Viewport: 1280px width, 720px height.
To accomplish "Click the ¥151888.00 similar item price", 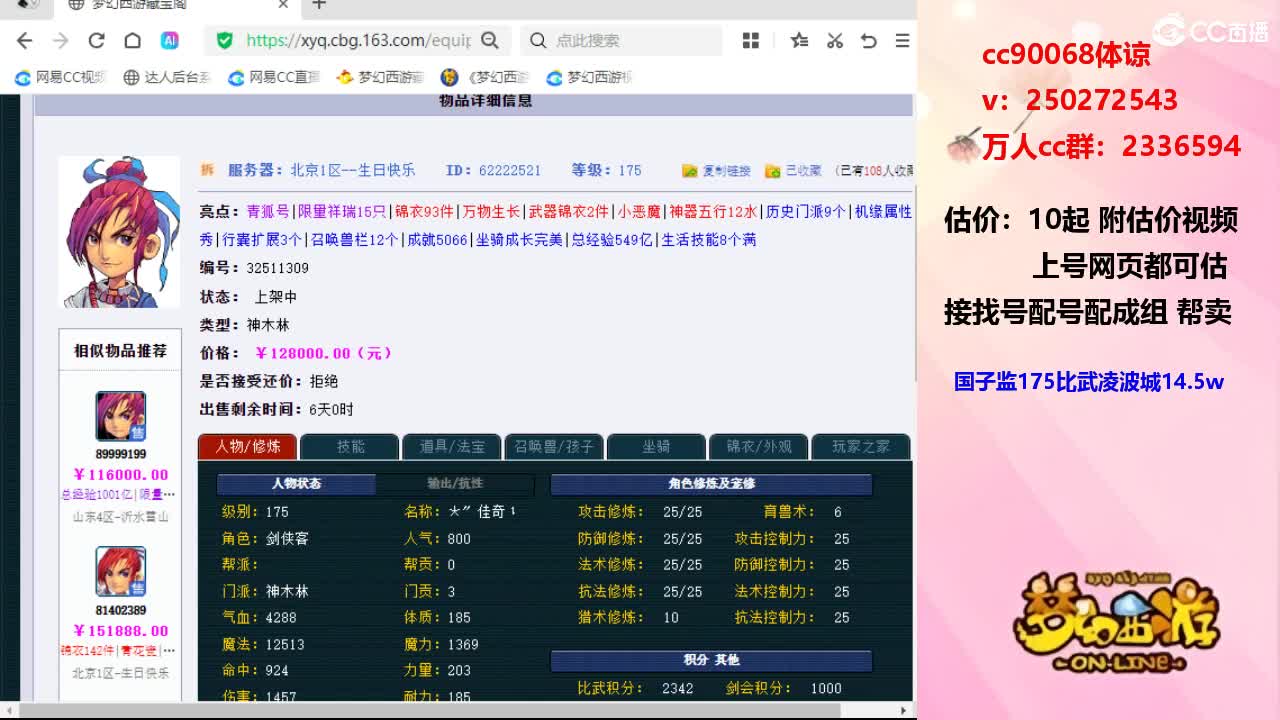I will point(121,630).
